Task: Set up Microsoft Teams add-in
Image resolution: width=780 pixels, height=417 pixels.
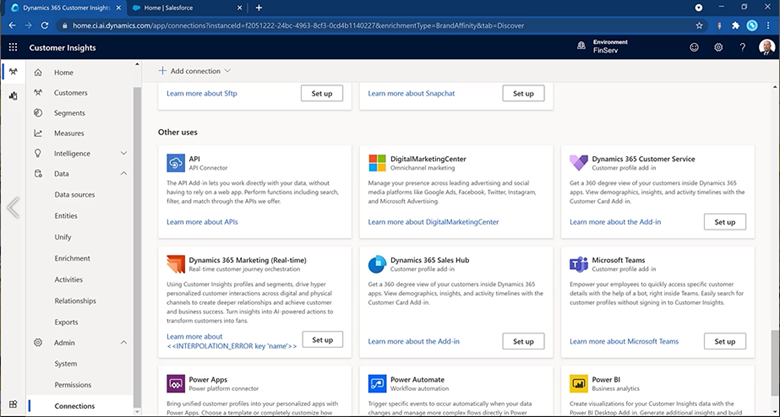Action: [725, 341]
